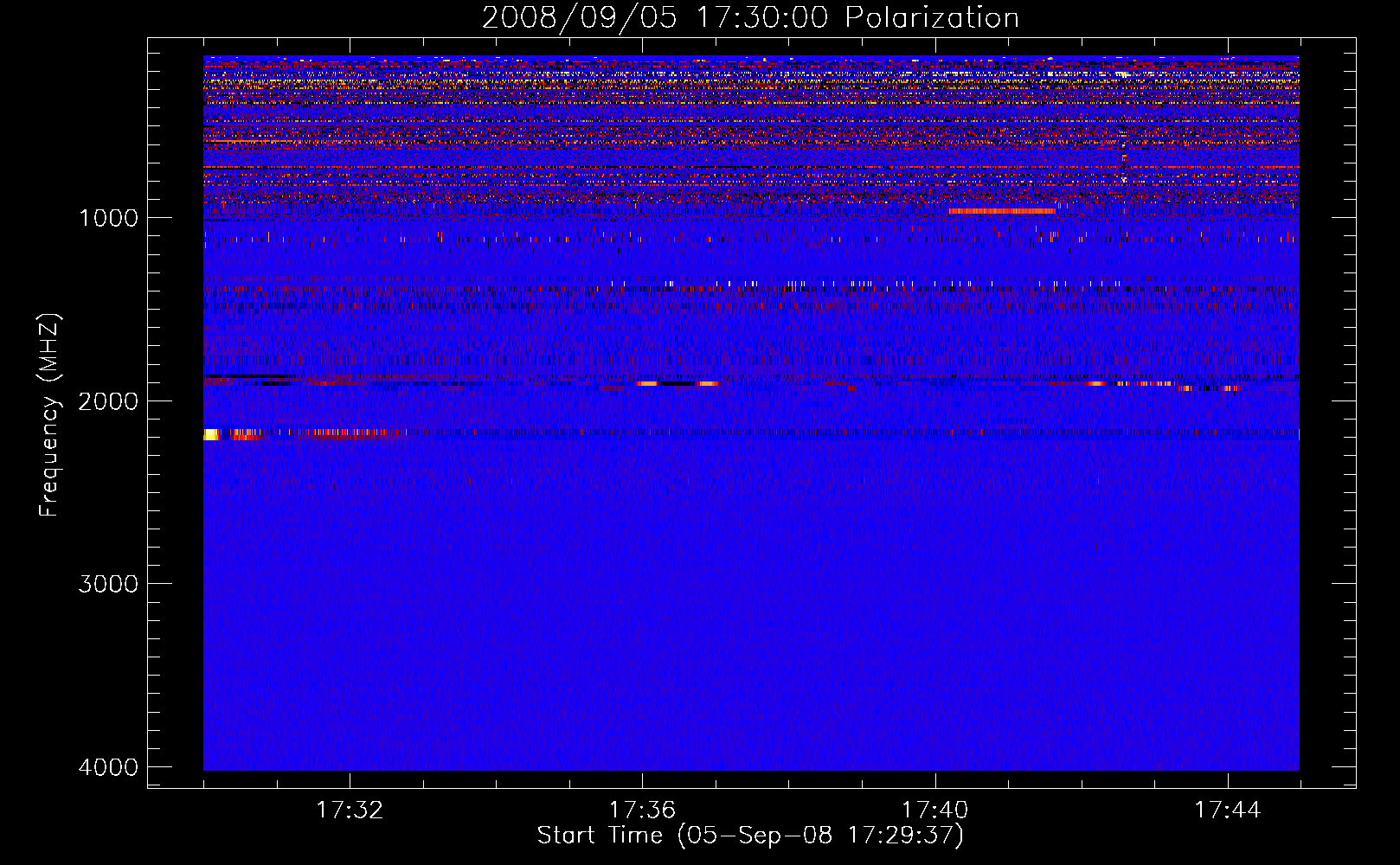Image resolution: width=1400 pixels, height=865 pixels.
Task: Click the 2000 frequency tick label
Action: 108,400
